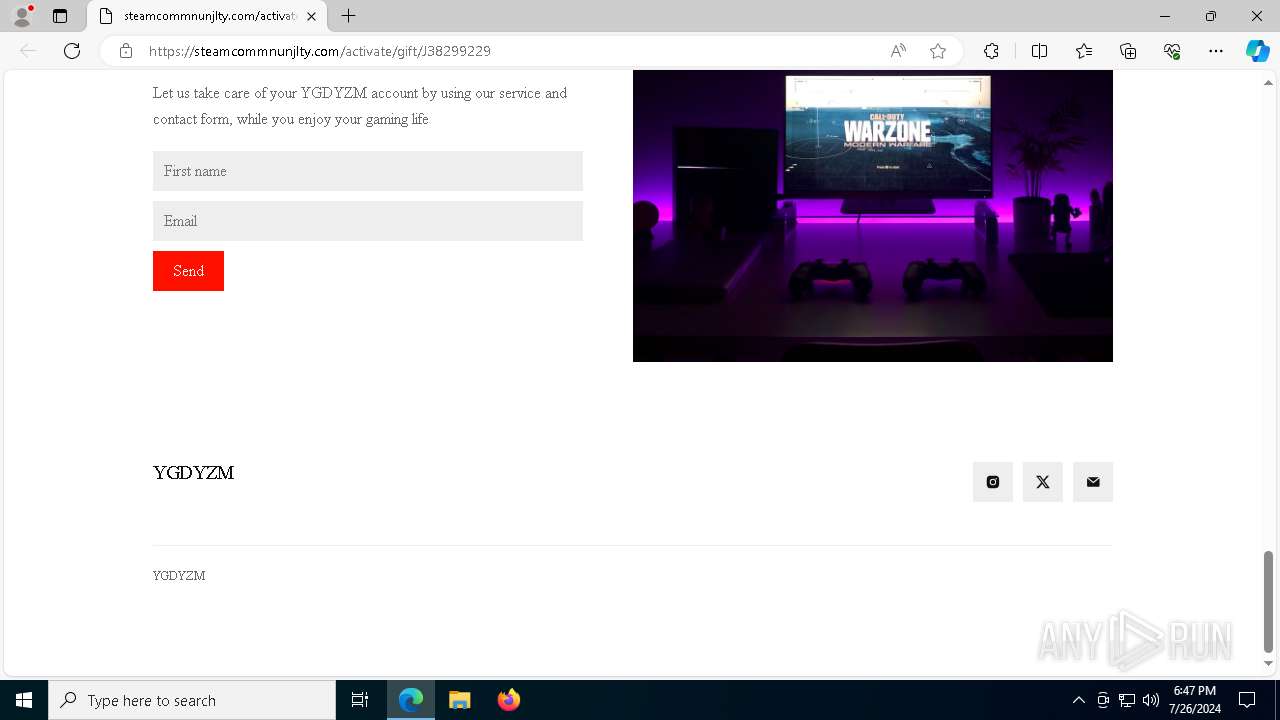Click the small YGDYZM copyright text
Image resolution: width=1280 pixels, height=720 pixels.
179,576
